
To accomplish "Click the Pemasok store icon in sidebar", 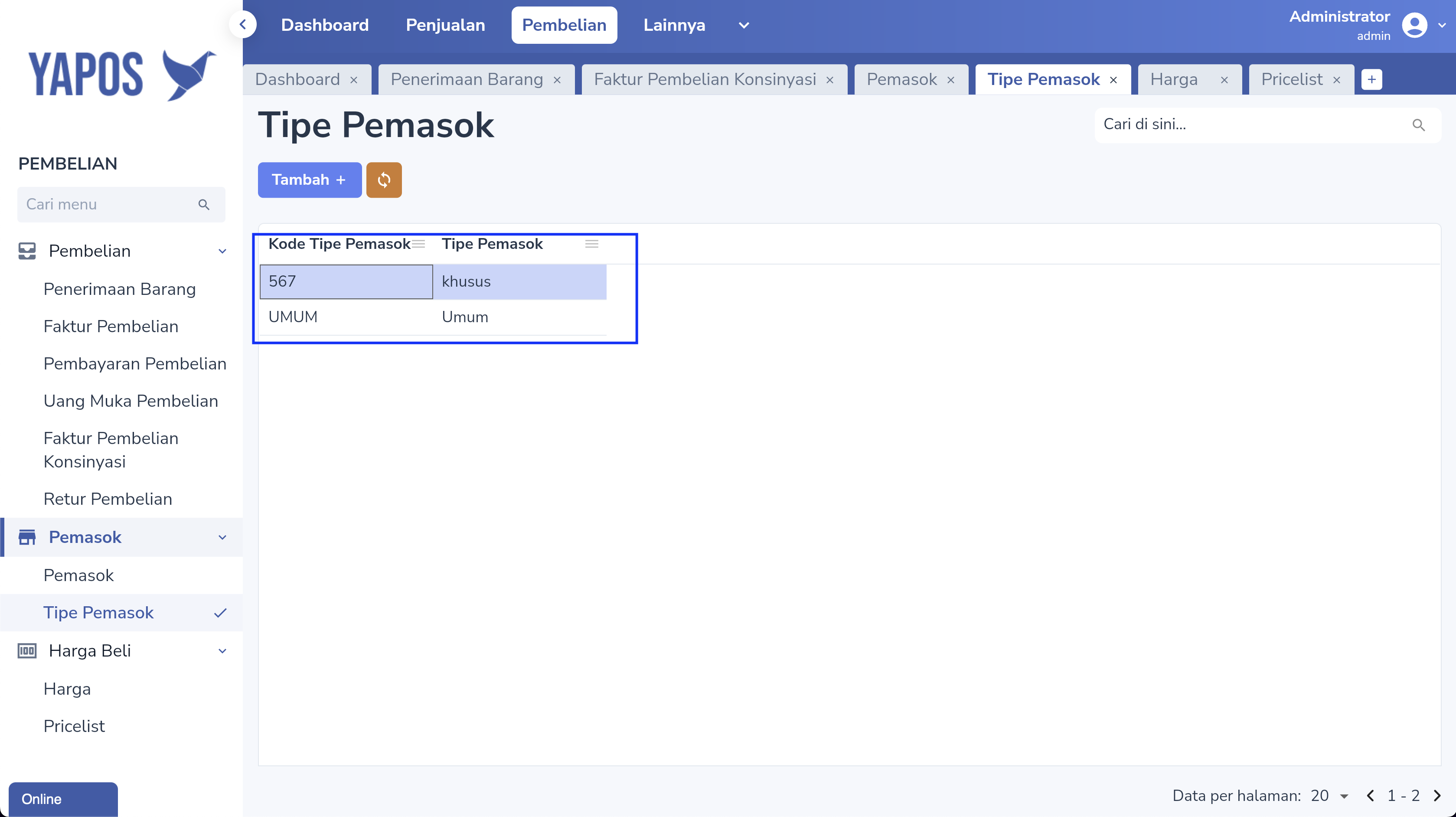I will click(26, 537).
